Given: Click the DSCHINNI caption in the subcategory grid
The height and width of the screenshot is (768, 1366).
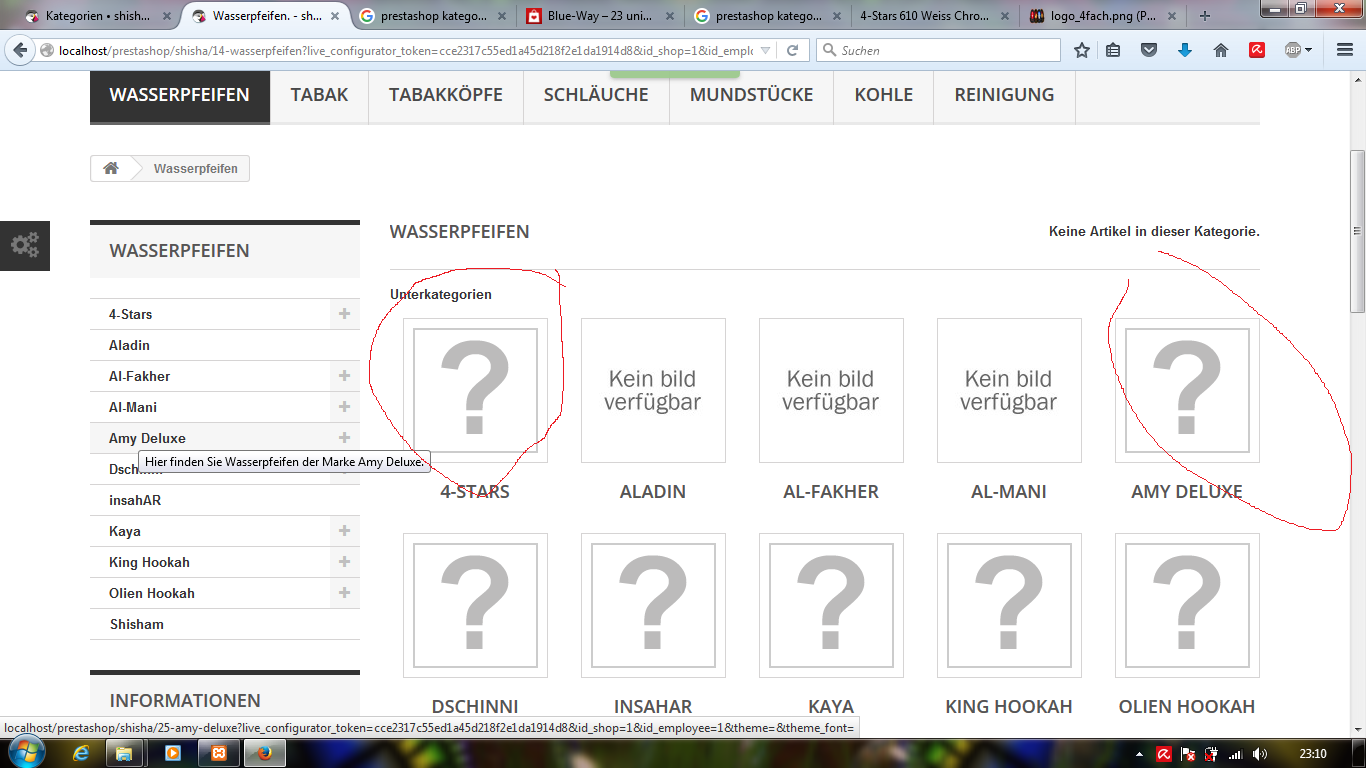Looking at the screenshot, I should [475, 707].
